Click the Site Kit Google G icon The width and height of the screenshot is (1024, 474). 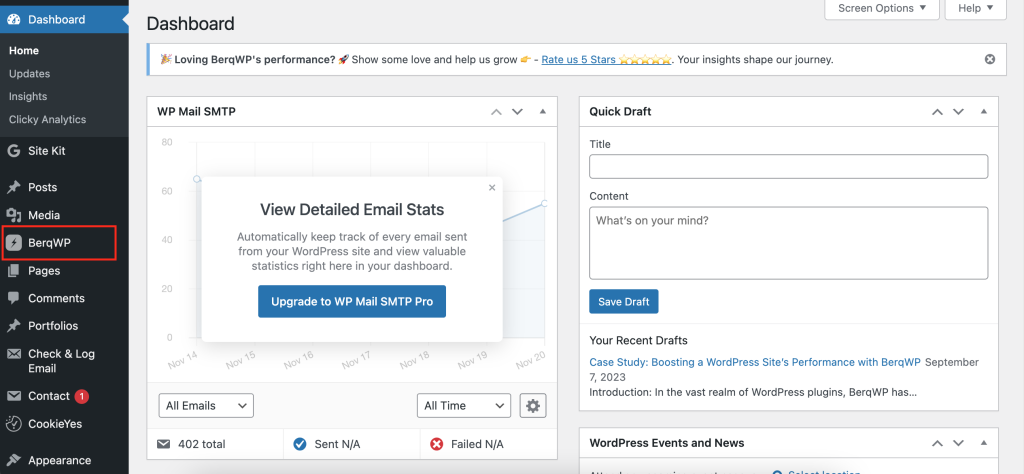click(14, 151)
